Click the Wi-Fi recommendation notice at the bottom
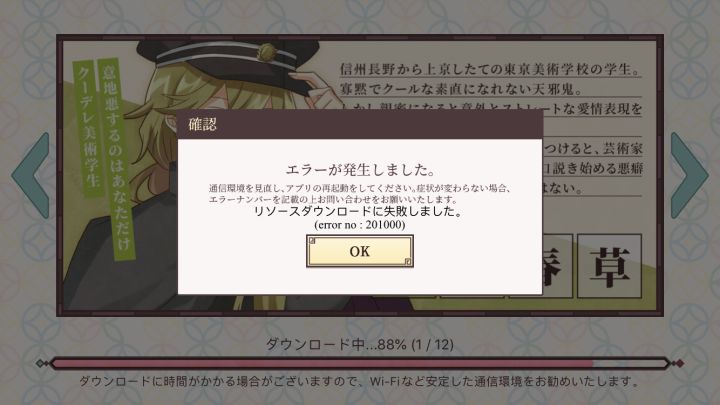Image resolution: width=720 pixels, height=405 pixels. click(x=360, y=382)
